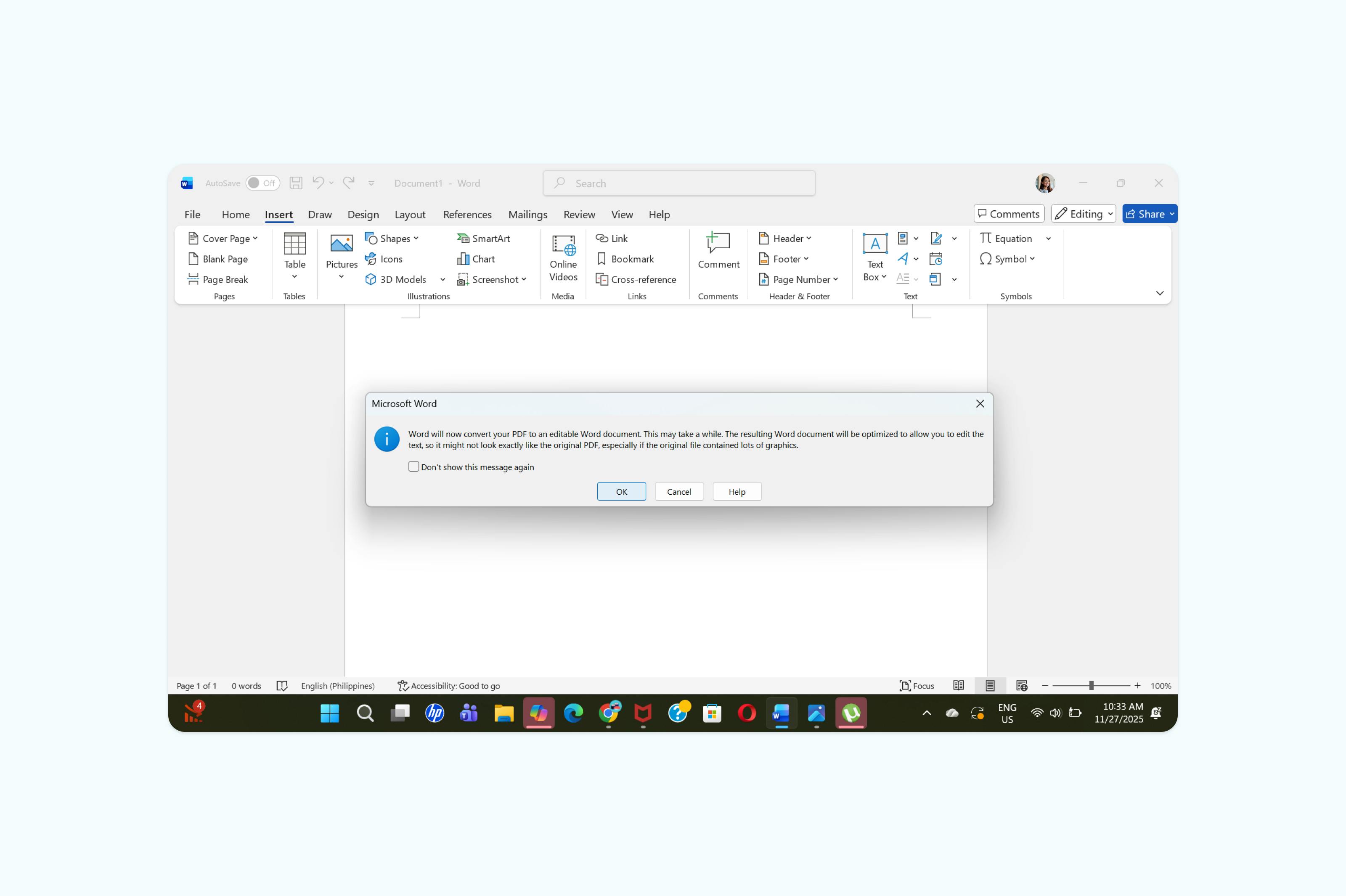Viewport: 1346px width, 896px height.
Task: Cancel the PDF conversion dialog
Action: coord(679,491)
